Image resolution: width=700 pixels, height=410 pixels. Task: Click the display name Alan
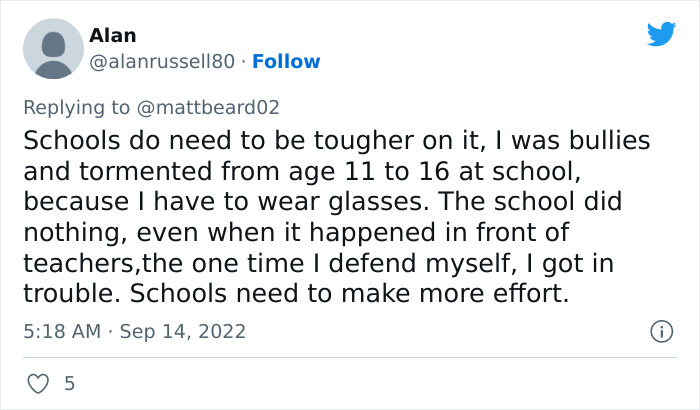112,35
